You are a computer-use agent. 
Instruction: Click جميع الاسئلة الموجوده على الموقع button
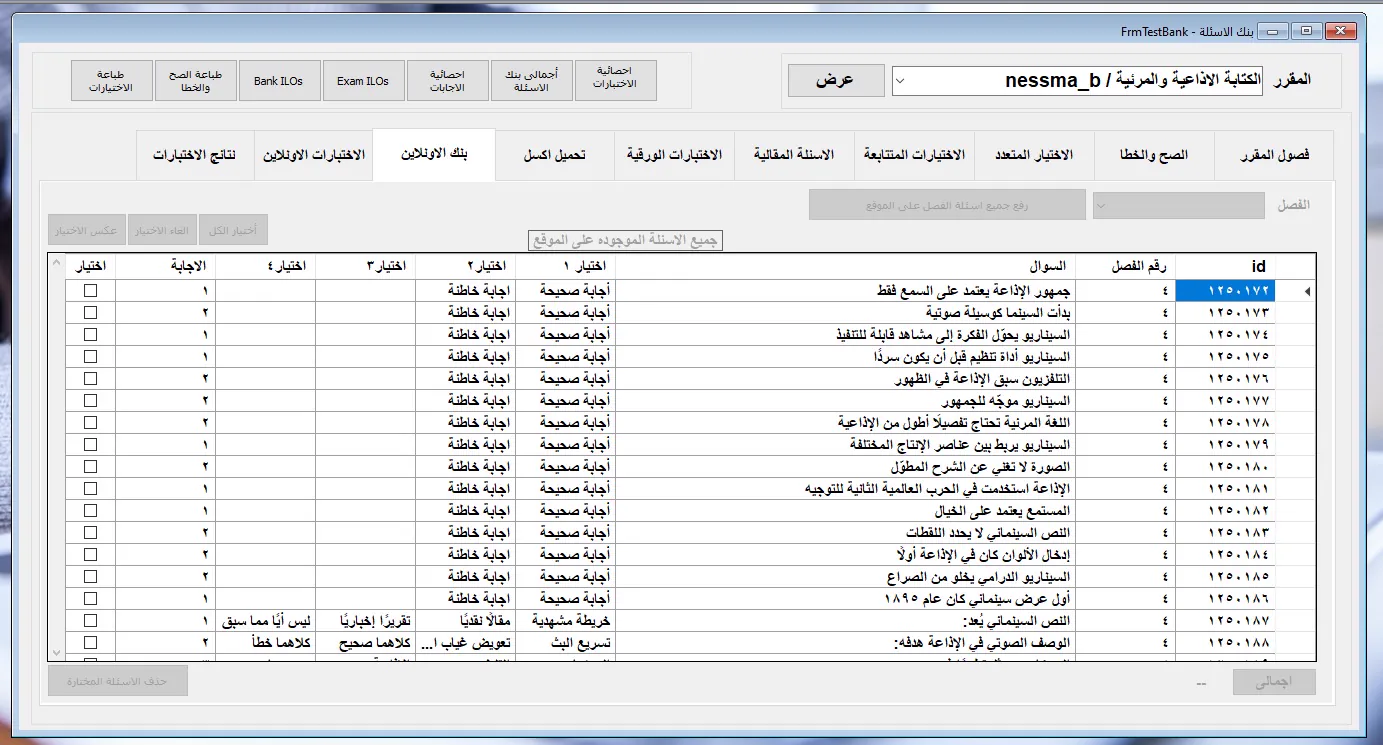(625, 241)
